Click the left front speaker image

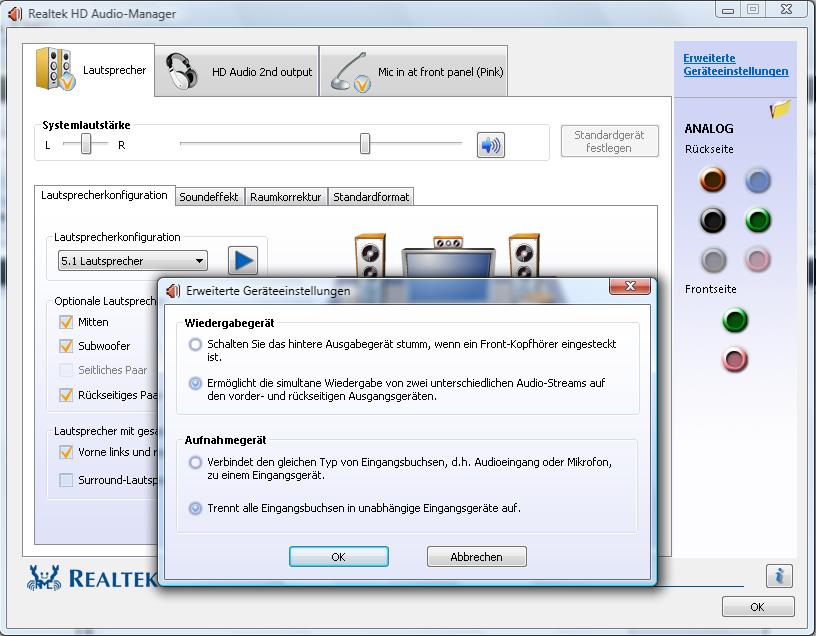(x=370, y=256)
